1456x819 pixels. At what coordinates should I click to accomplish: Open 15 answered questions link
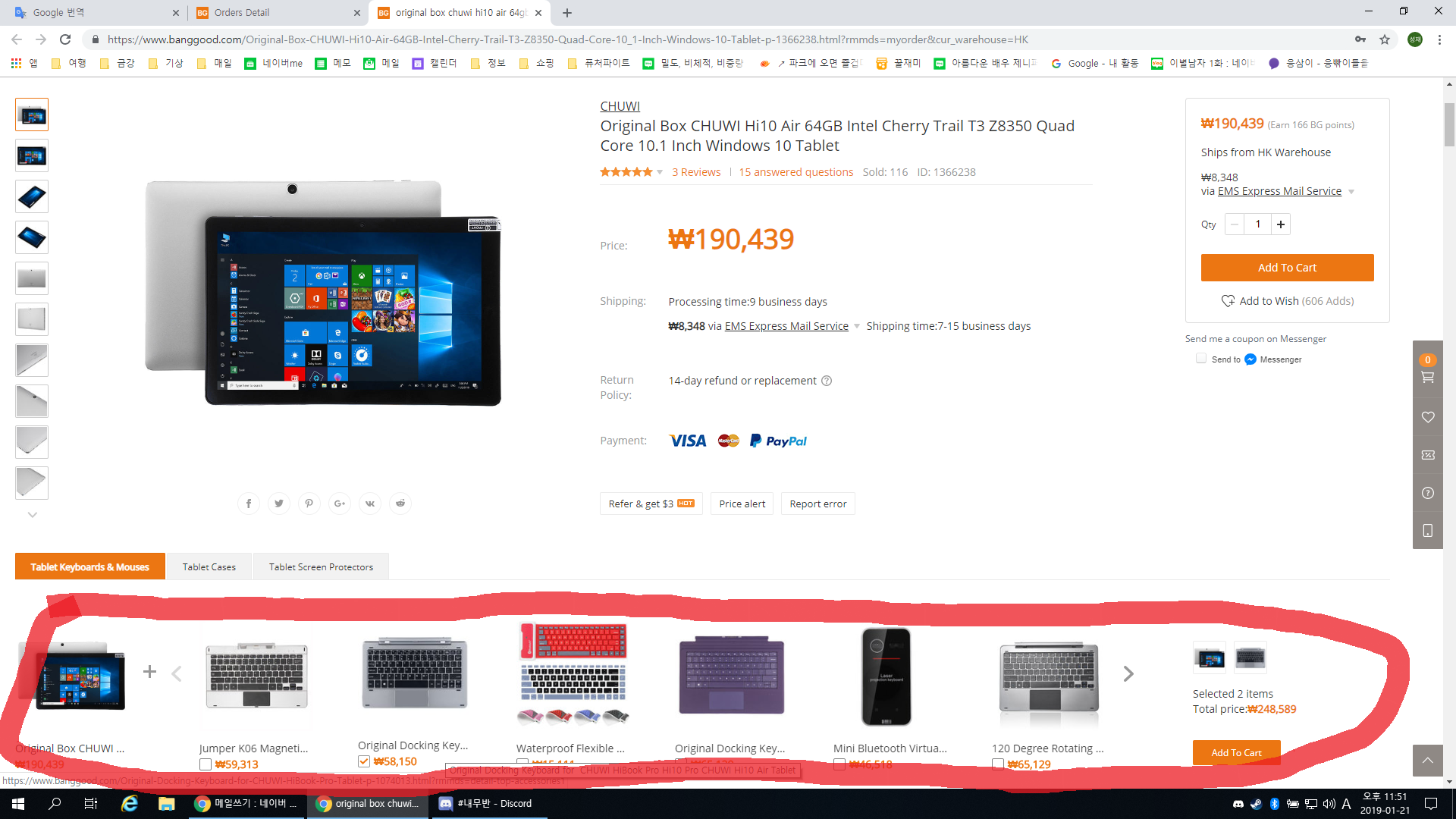coord(795,172)
